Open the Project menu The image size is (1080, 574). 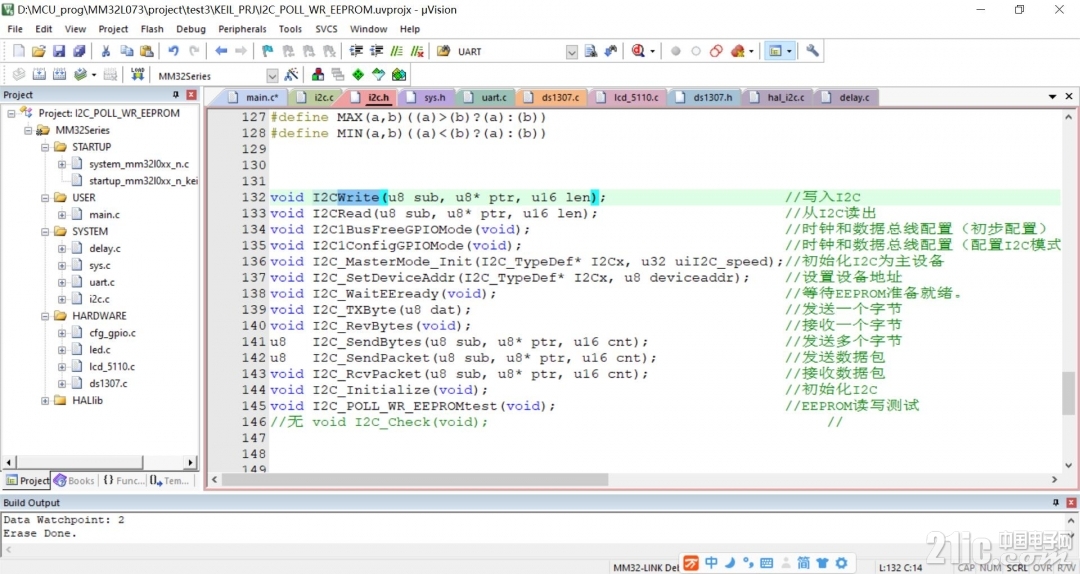pyautogui.click(x=113, y=29)
